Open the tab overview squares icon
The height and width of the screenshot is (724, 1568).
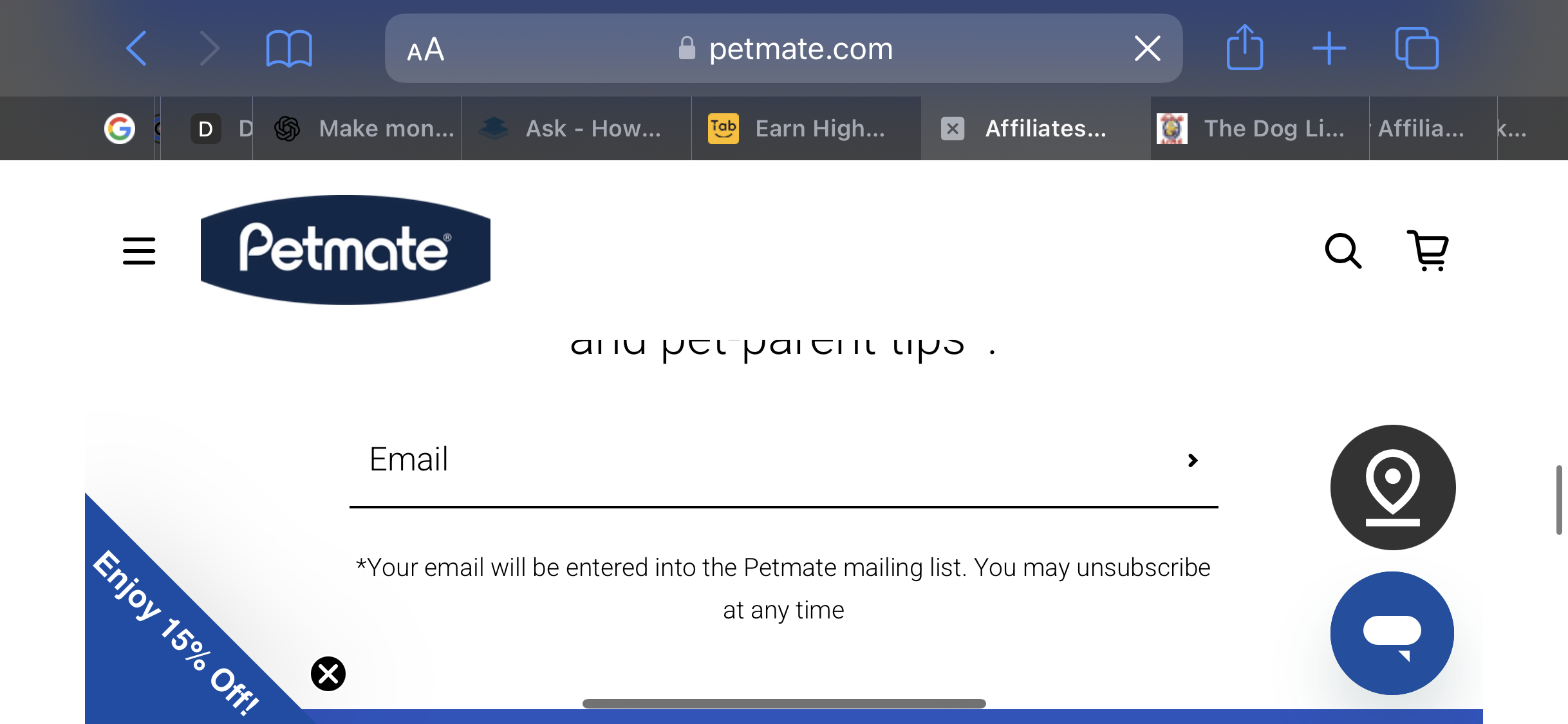pos(1417,48)
